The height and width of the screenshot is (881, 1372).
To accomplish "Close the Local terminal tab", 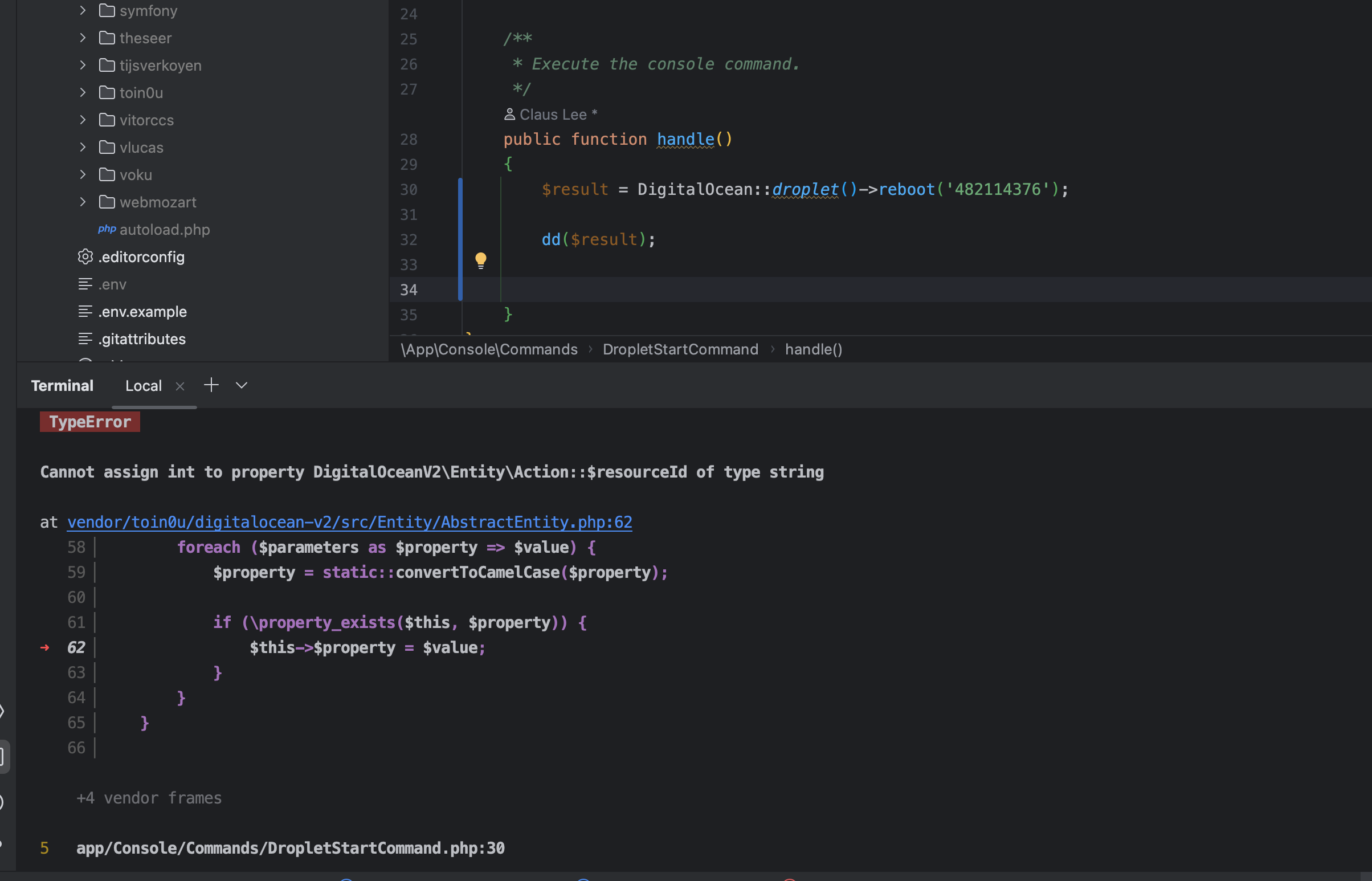I will 180,386.
